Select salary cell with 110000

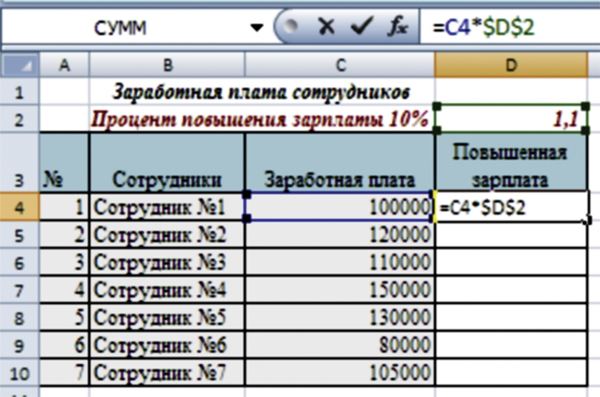click(x=340, y=263)
